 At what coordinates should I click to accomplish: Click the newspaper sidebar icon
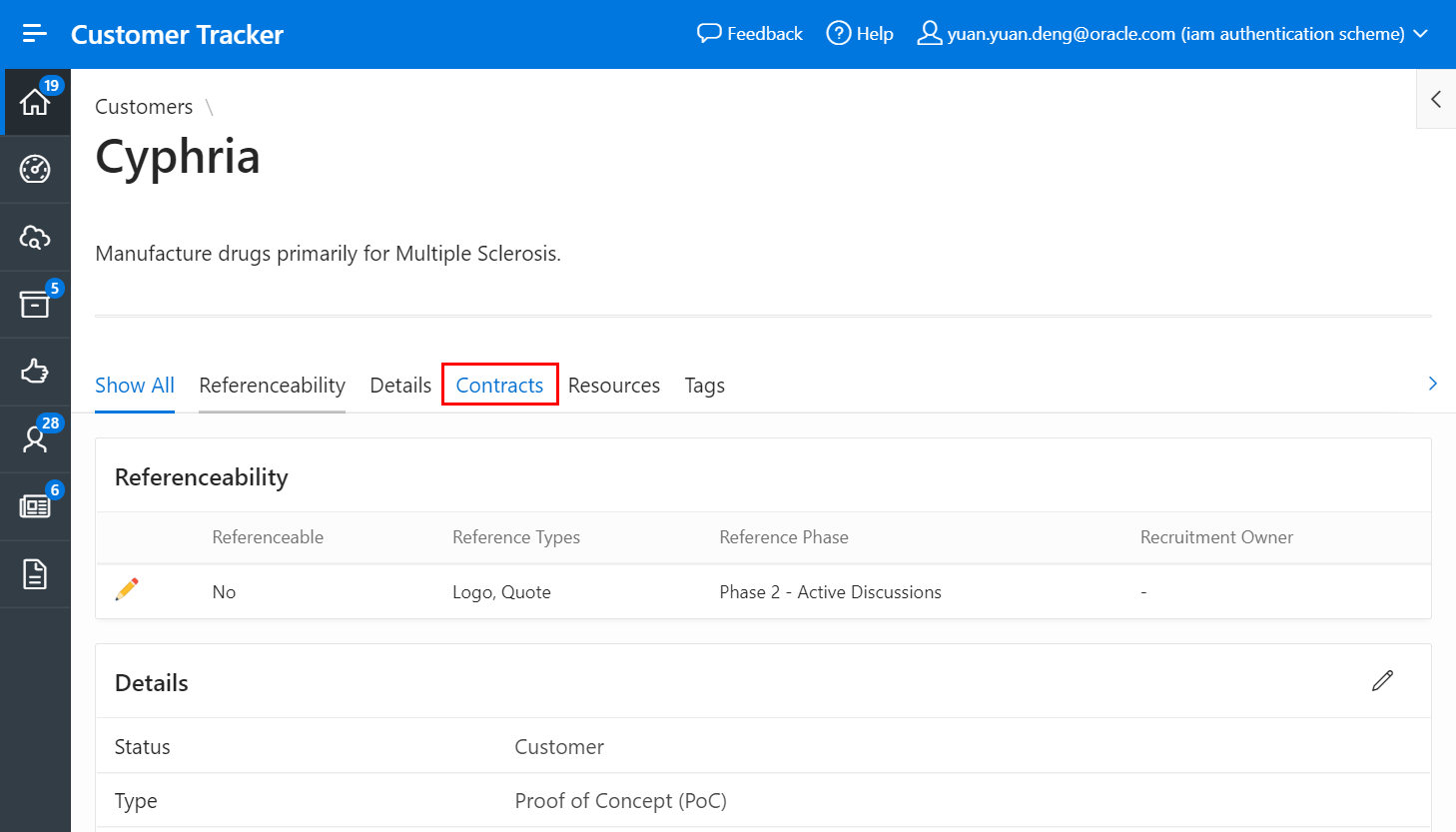pyautogui.click(x=35, y=506)
